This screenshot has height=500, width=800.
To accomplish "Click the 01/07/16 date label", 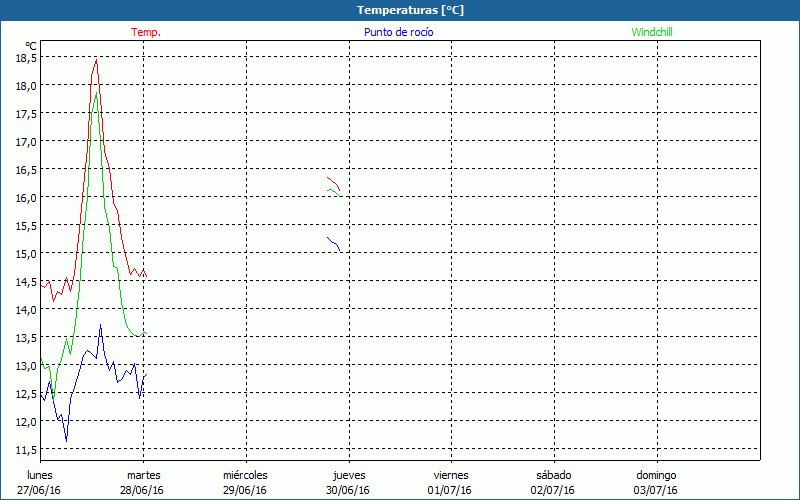I will point(449,490).
